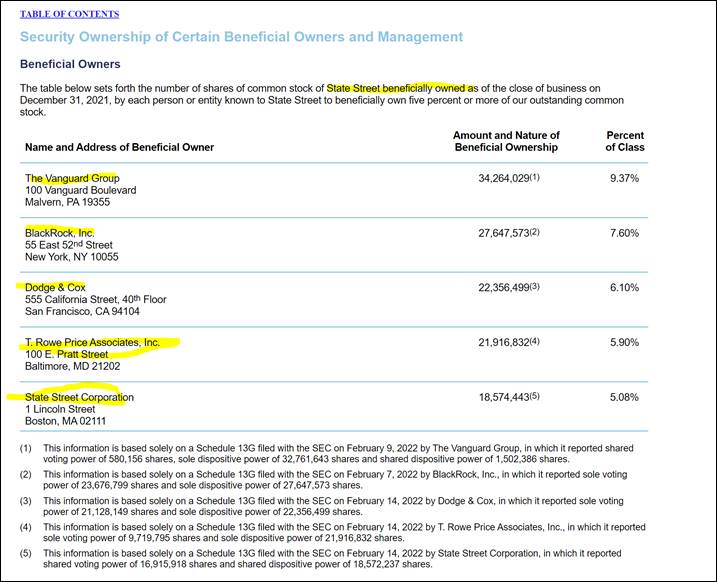Select '23,676,799 shares' in footnote 2

point(120,485)
